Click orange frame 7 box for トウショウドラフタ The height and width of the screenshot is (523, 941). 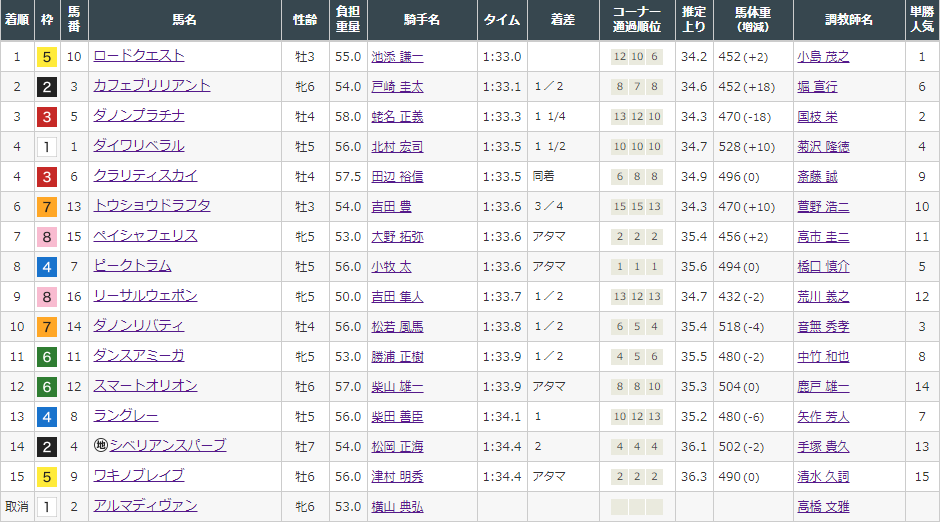coord(47,207)
